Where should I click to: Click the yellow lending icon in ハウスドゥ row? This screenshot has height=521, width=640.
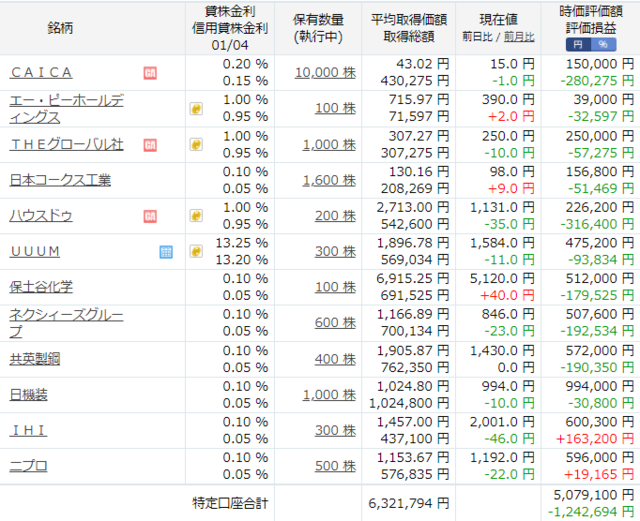click(196, 216)
